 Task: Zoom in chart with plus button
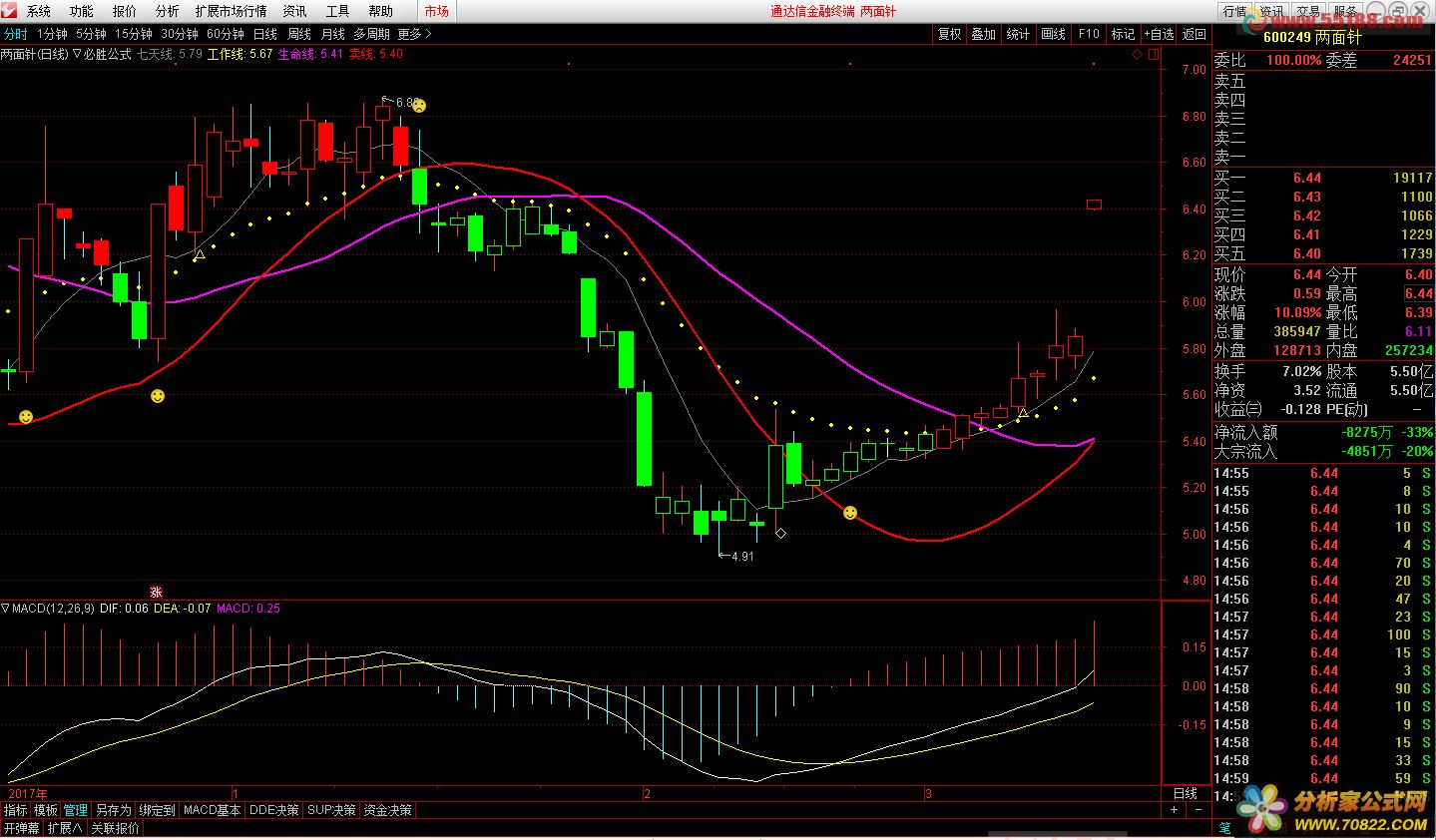1174,810
